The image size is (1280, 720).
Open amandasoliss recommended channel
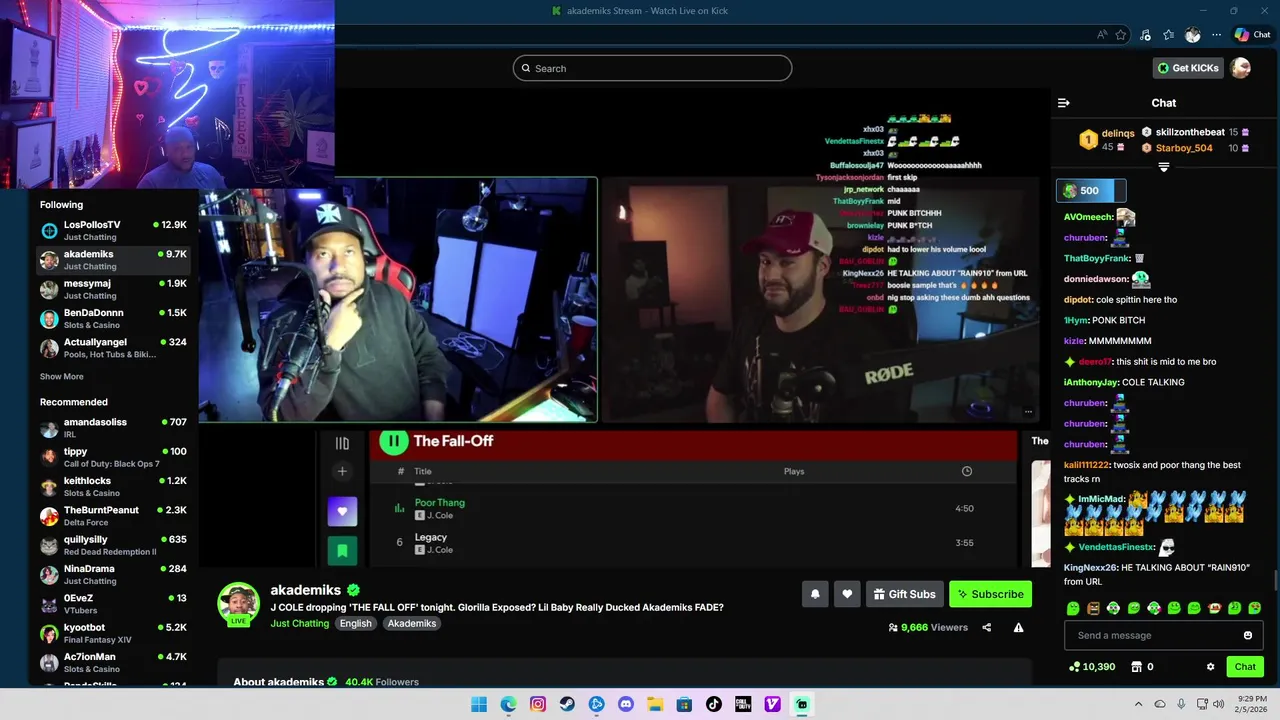pos(113,428)
